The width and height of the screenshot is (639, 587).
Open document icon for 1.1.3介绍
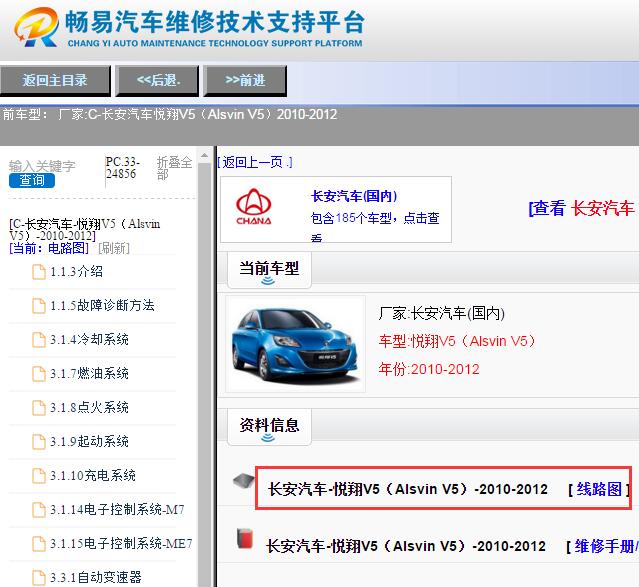[x=39, y=272]
